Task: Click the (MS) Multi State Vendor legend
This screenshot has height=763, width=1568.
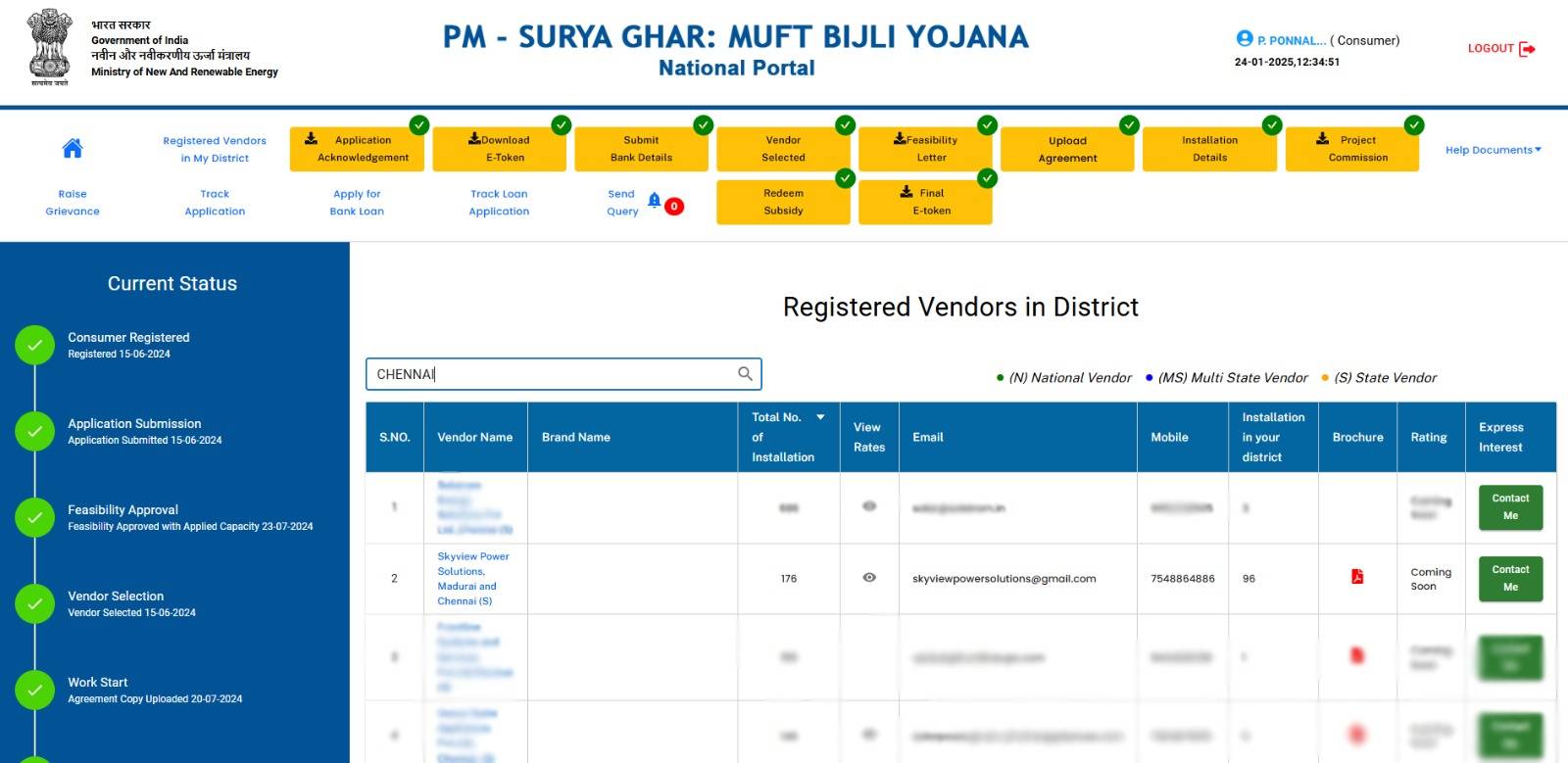Action: click(1226, 377)
